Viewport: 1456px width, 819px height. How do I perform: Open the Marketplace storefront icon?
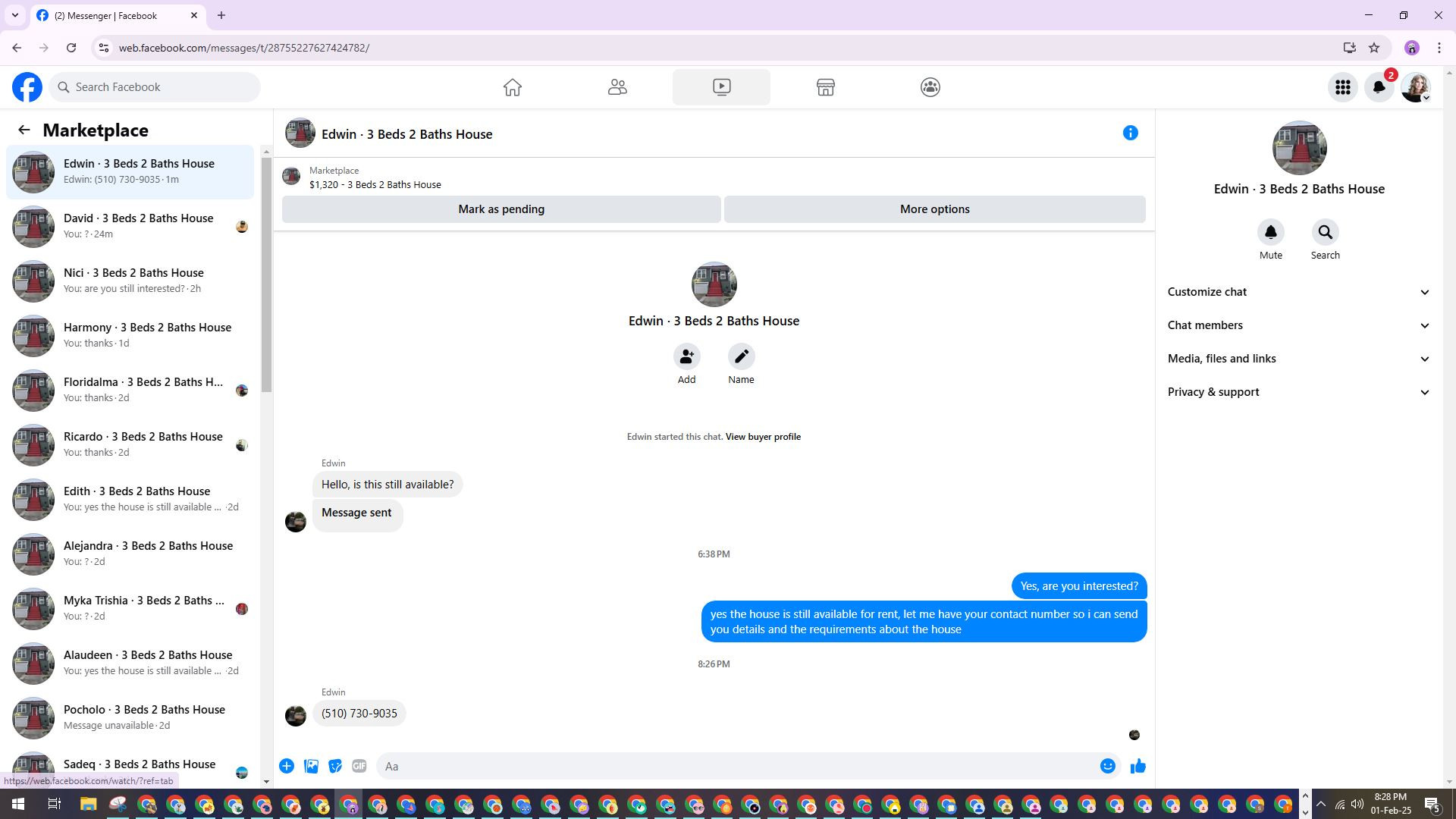point(825,87)
